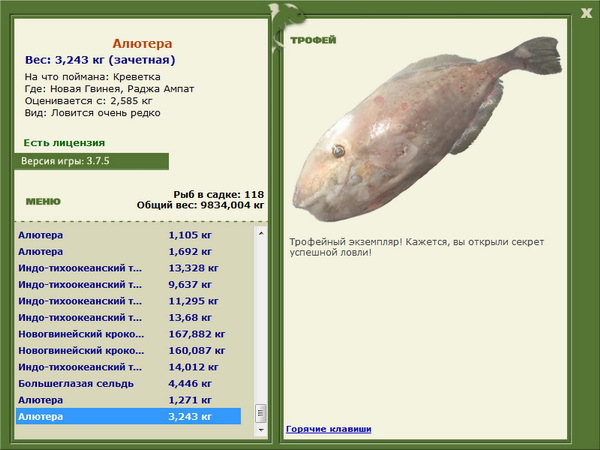The height and width of the screenshot is (450, 600).
Task: Click the Алютера title heading
Action: click(142, 44)
